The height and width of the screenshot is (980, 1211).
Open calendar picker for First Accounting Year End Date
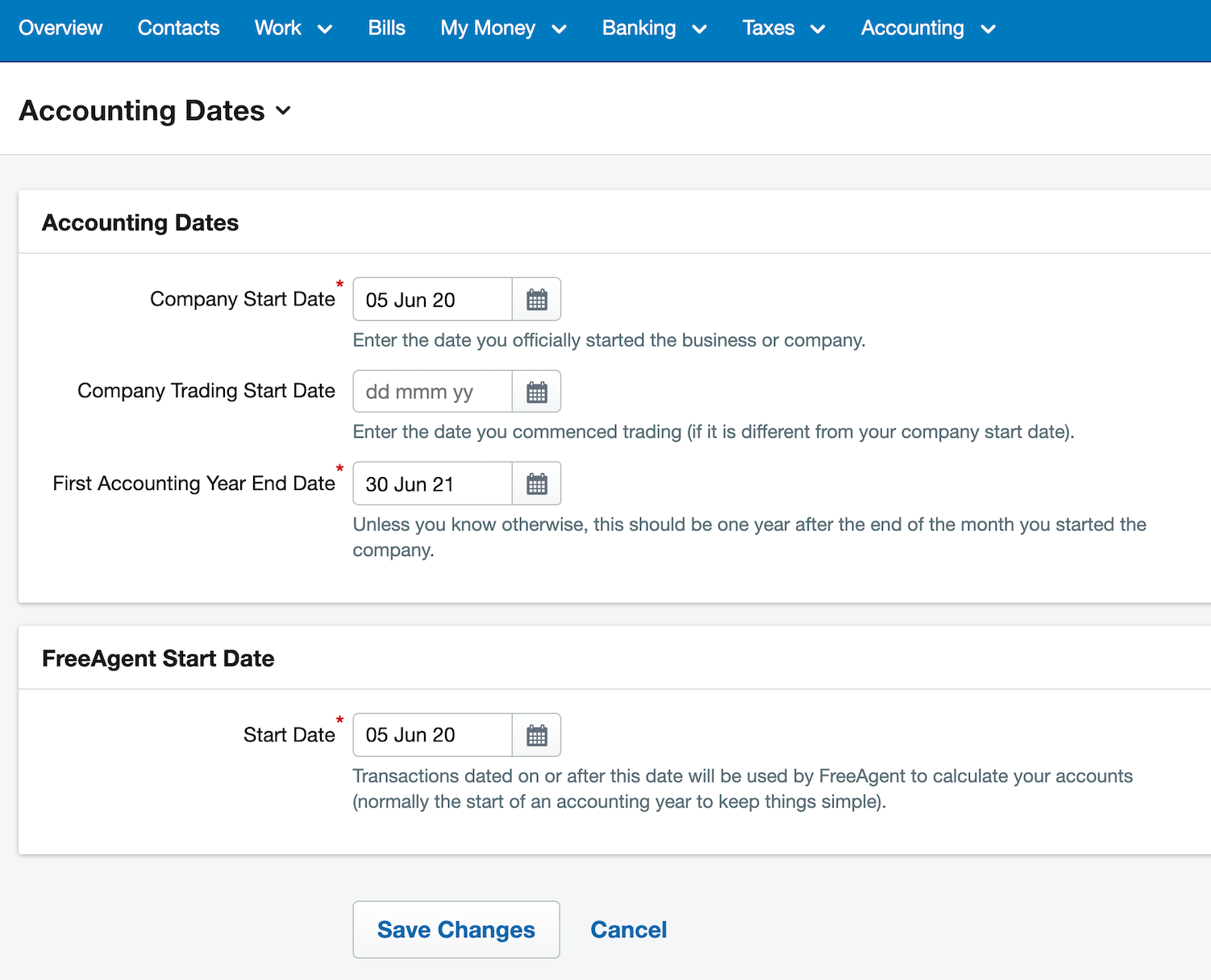537,484
